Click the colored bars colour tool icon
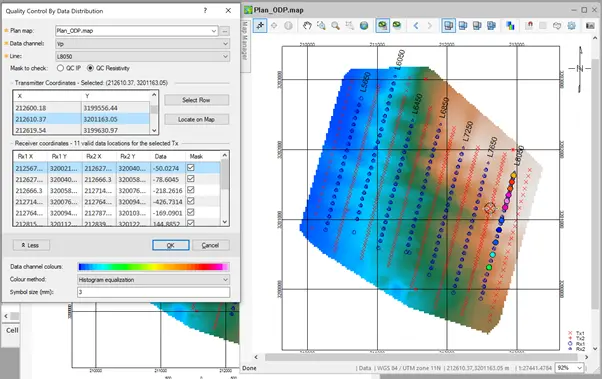The width and height of the screenshot is (602, 379). coord(510,26)
